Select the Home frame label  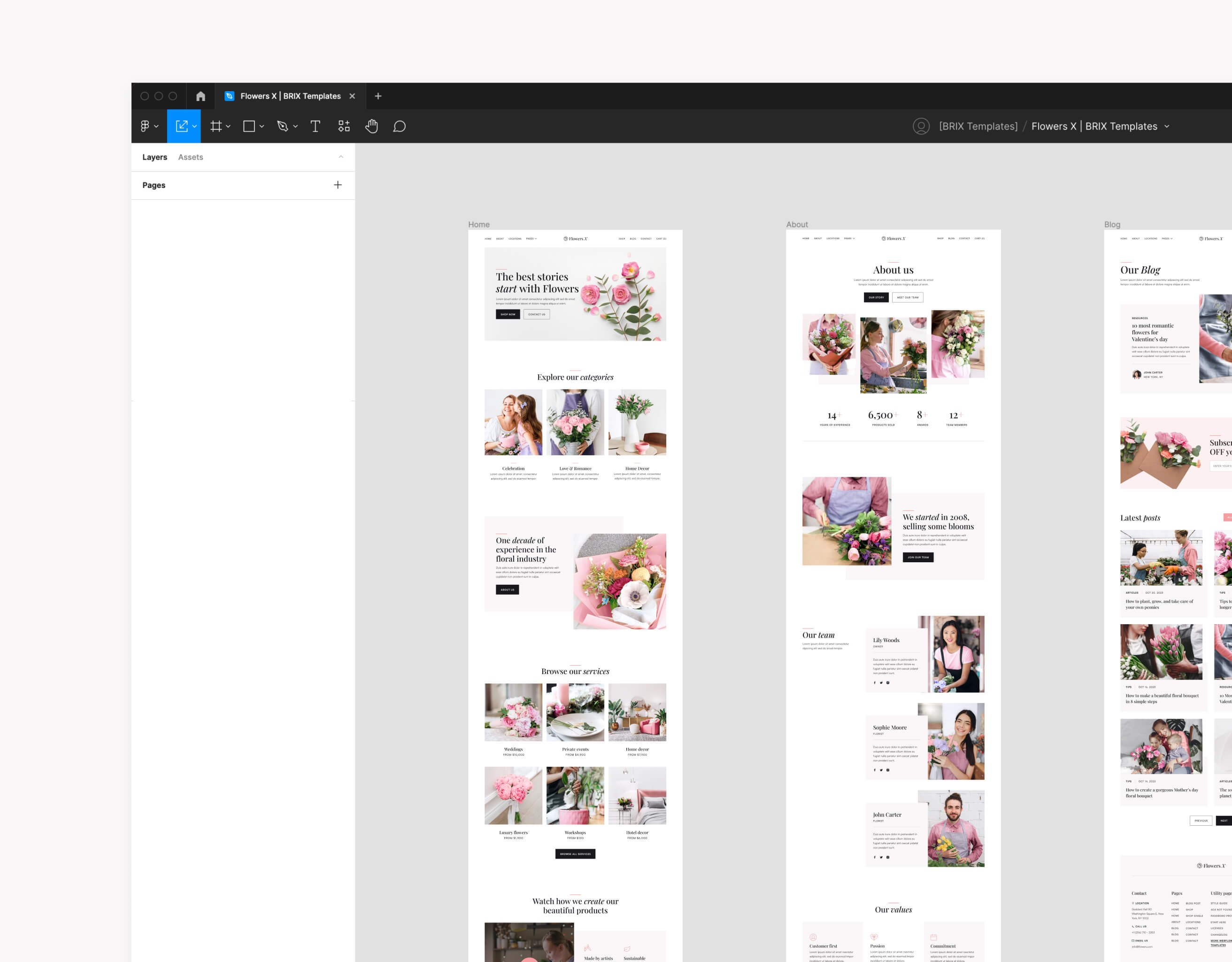point(479,225)
